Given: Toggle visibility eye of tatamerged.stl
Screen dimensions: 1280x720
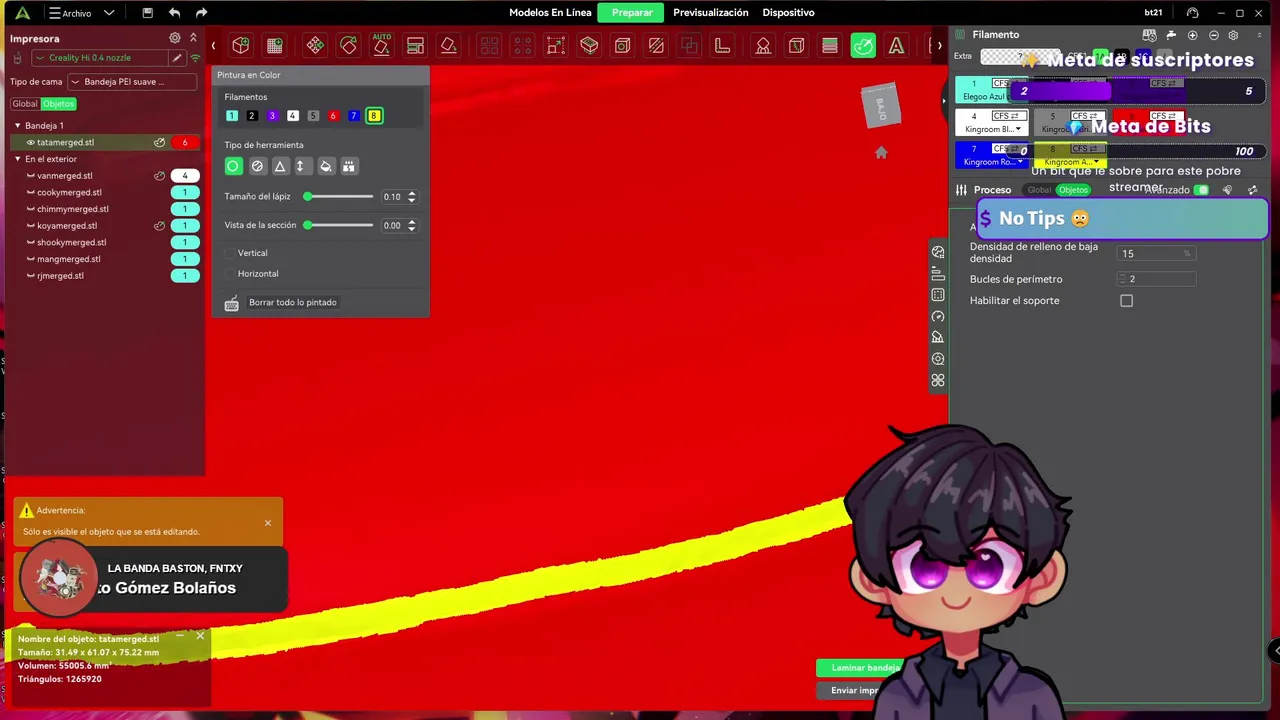Looking at the screenshot, I should point(30,143).
